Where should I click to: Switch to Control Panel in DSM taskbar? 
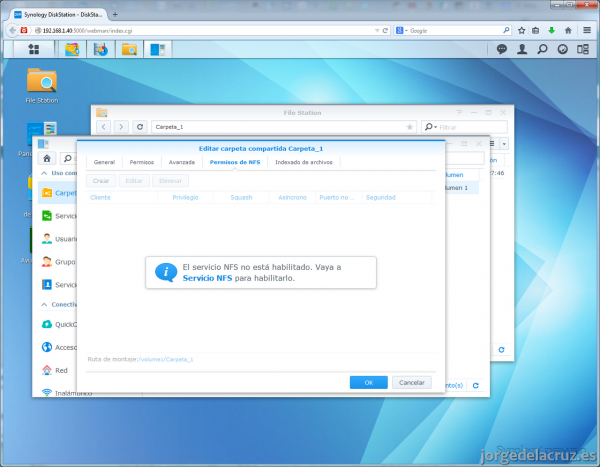point(158,49)
